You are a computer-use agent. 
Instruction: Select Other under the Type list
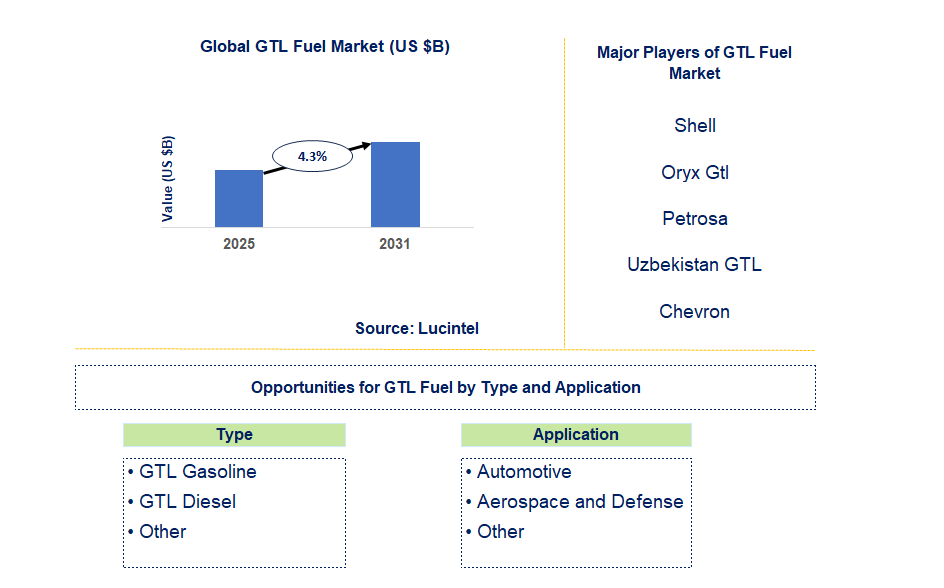(157, 532)
